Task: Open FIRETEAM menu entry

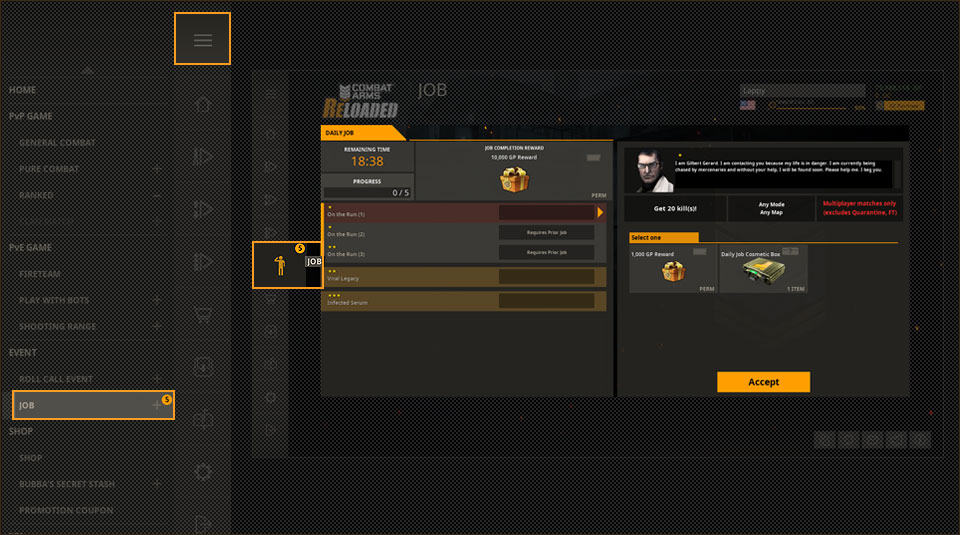Action: click(40, 274)
